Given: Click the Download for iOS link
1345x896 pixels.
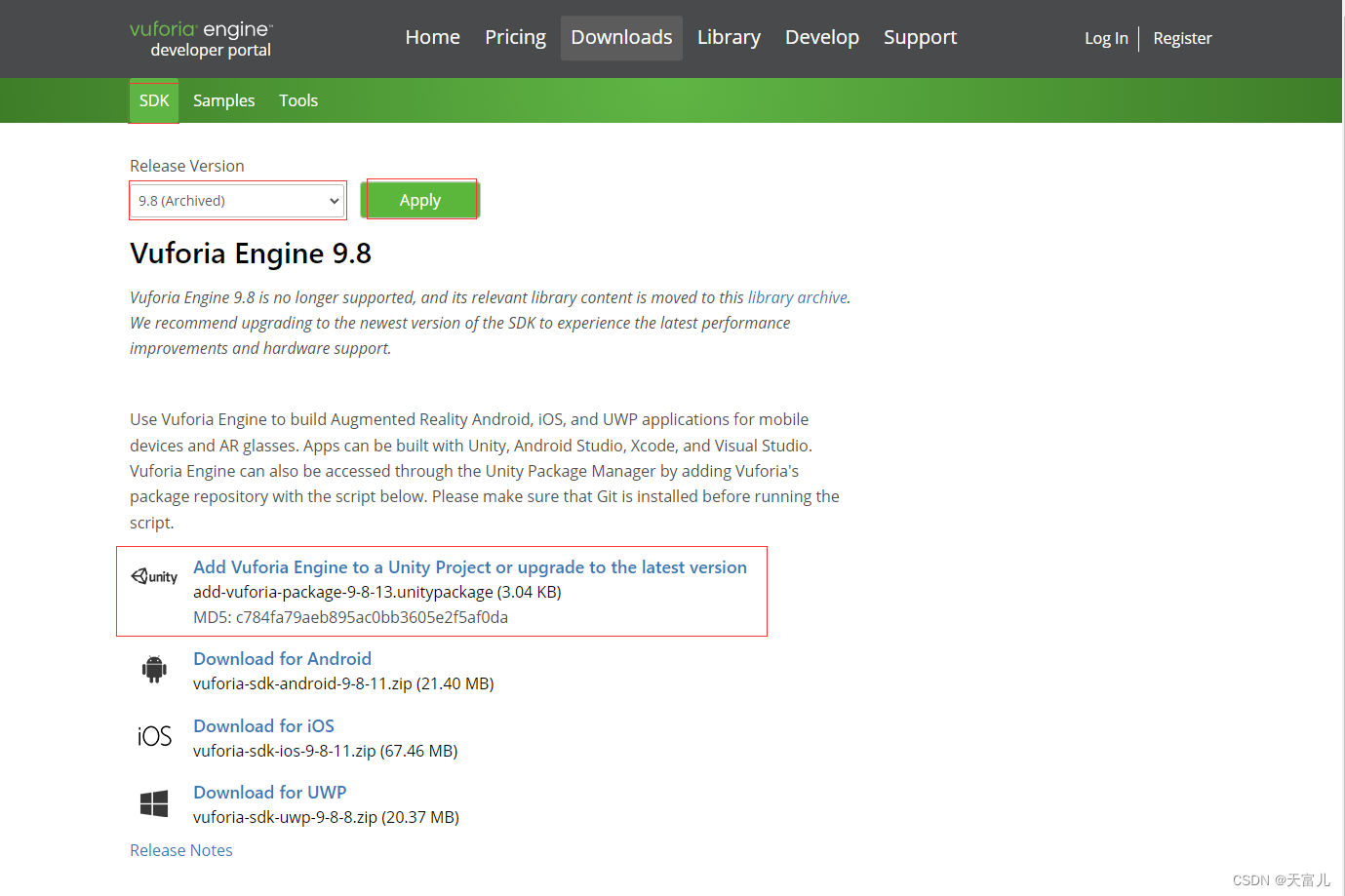Looking at the screenshot, I should pyautogui.click(x=263, y=726).
